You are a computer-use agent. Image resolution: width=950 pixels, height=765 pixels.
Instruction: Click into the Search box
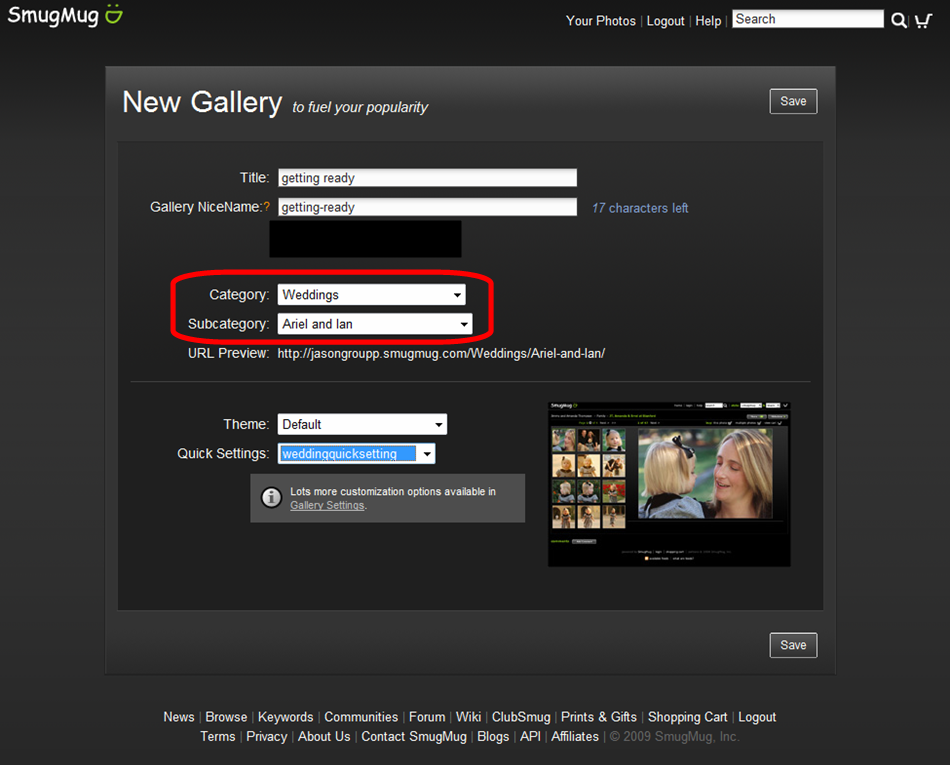pos(808,19)
